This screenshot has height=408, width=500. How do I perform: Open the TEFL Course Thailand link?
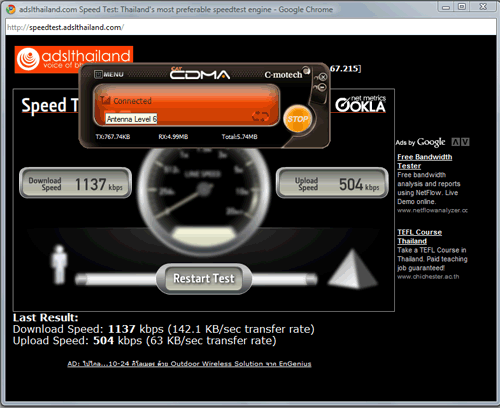click(420, 236)
